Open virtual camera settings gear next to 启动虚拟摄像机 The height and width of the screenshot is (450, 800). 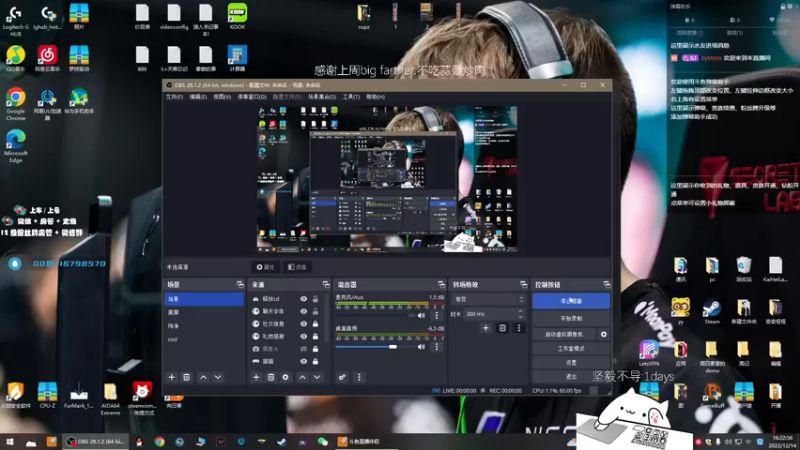pos(604,334)
